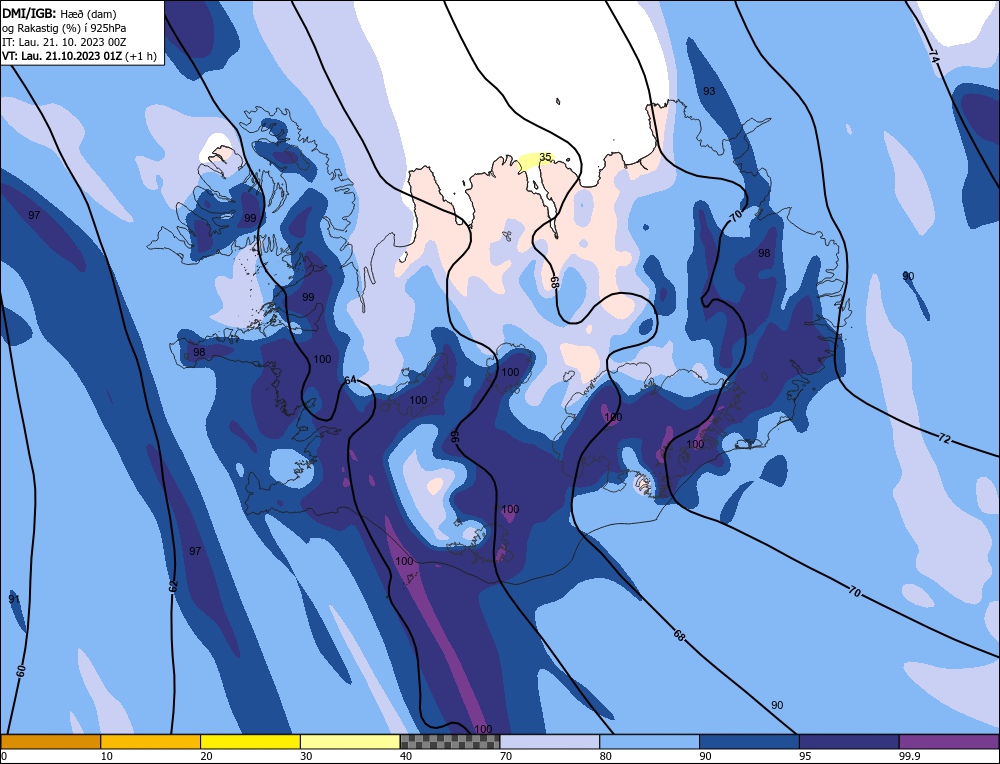Select the '72' contour line label
1000x764 pixels.
pyautogui.click(x=945, y=439)
